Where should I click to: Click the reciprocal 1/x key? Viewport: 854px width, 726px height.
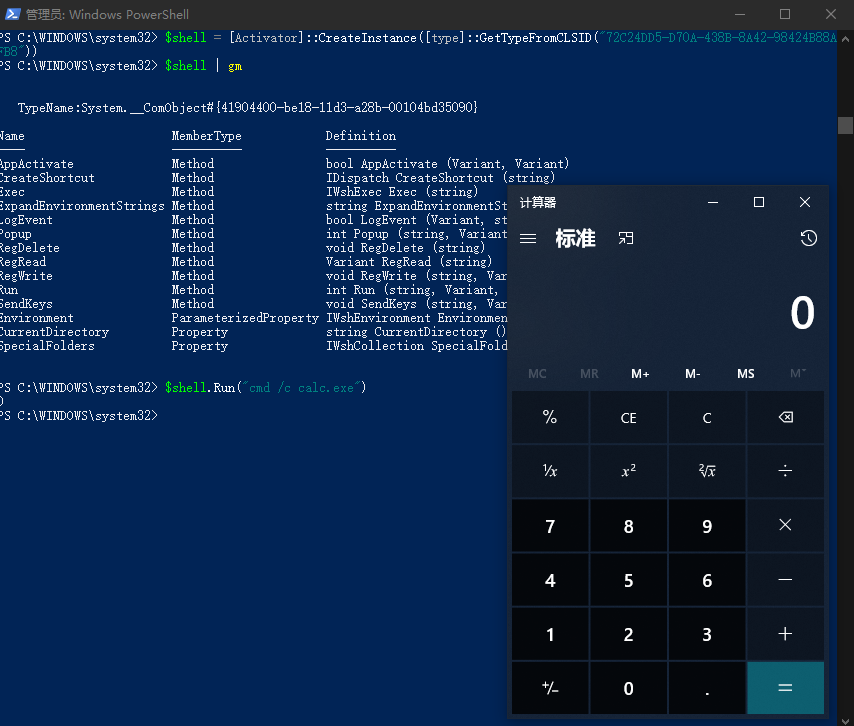pos(550,471)
